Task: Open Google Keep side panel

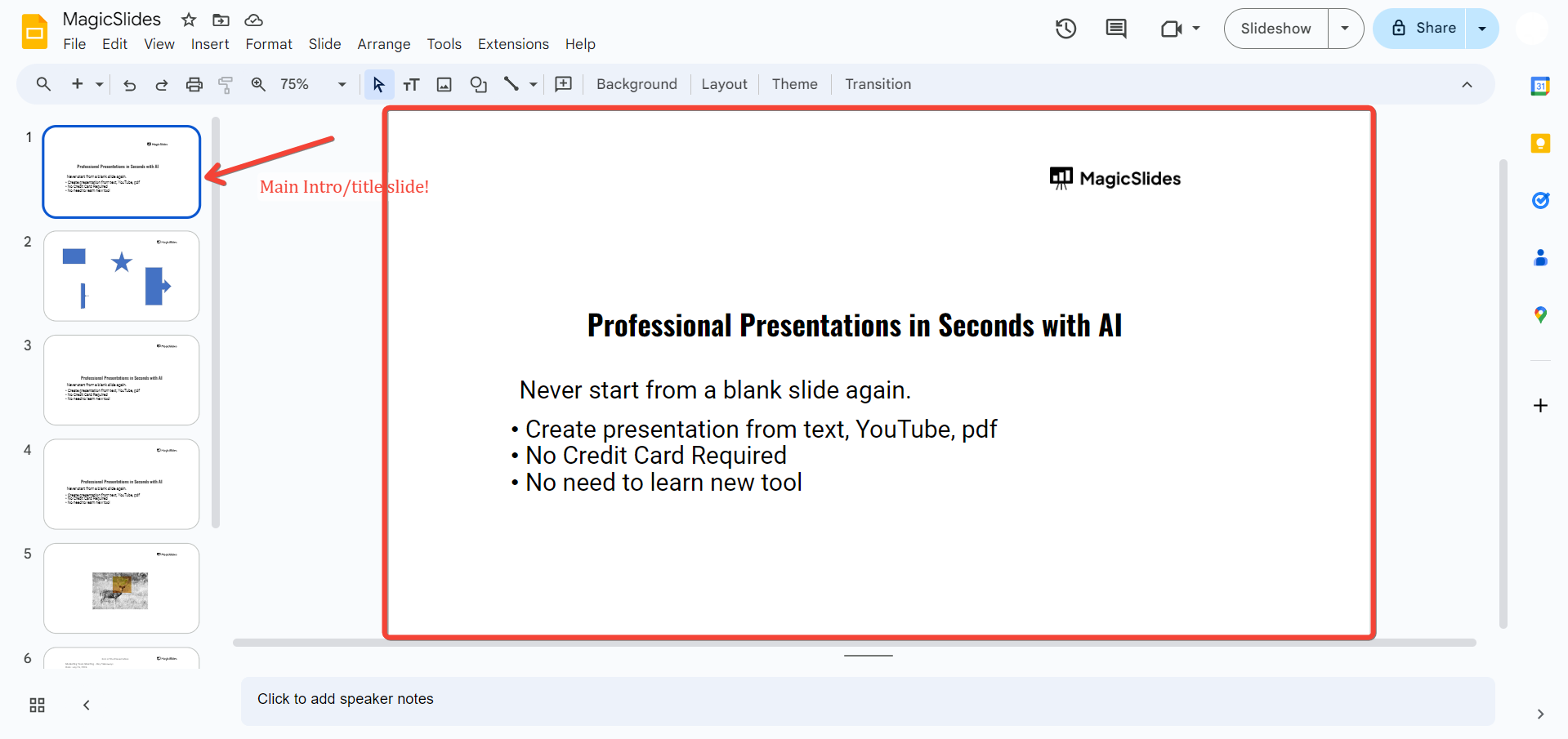Action: pos(1540,144)
